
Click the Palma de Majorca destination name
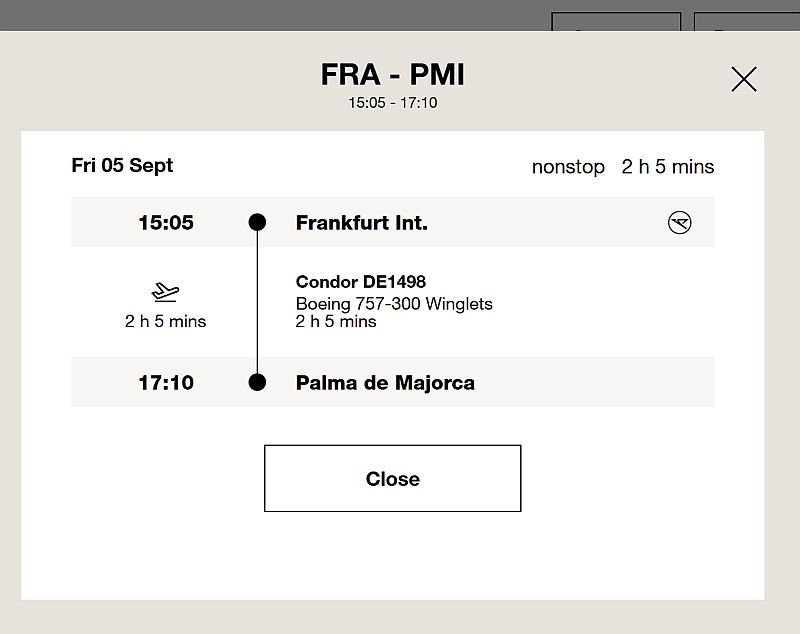click(385, 383)
